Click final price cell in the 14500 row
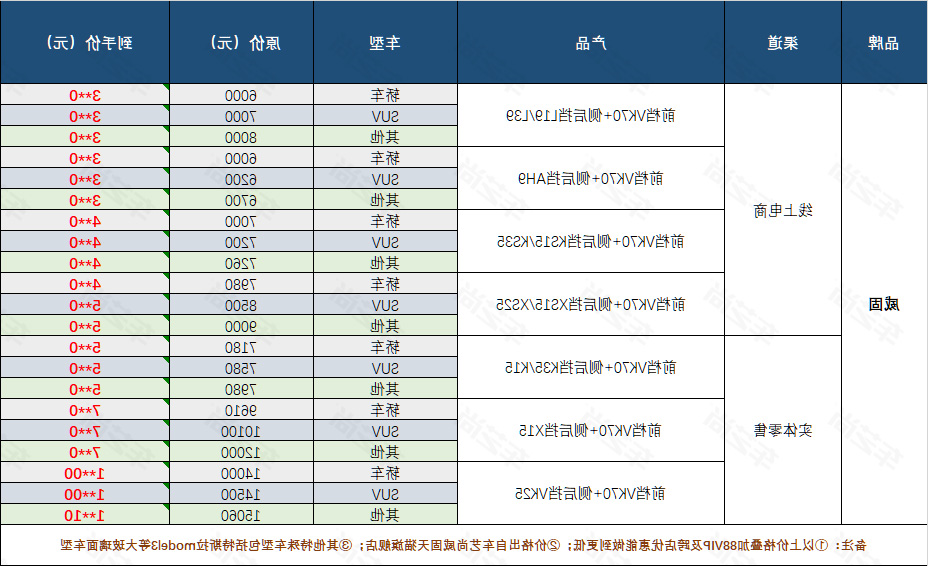 point(85,494)
